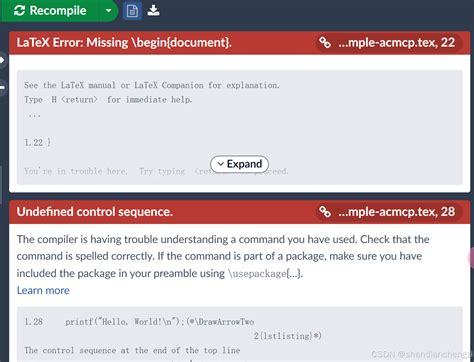Click the green Recompile button
Screen dimensions: 474x362
tap(50, 11)
